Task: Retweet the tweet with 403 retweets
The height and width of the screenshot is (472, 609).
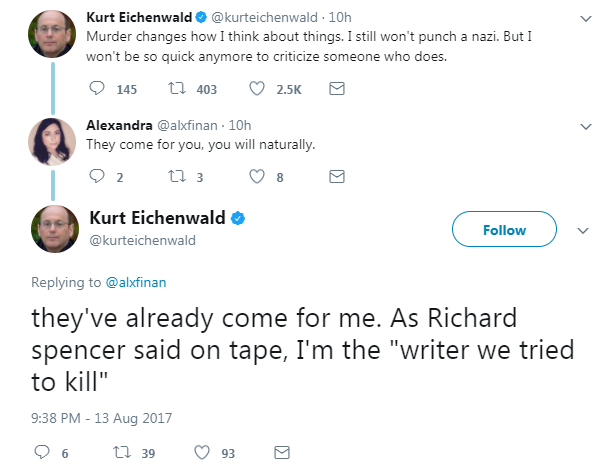Action: click(177, 89)
